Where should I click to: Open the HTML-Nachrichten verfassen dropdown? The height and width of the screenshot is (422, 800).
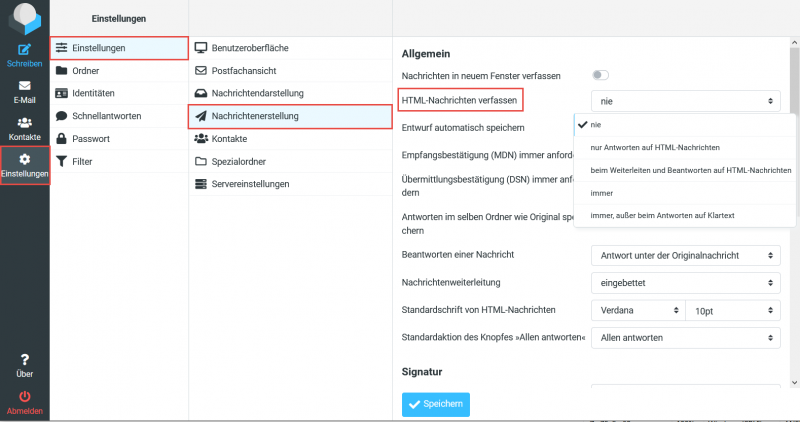click(685, 100)
